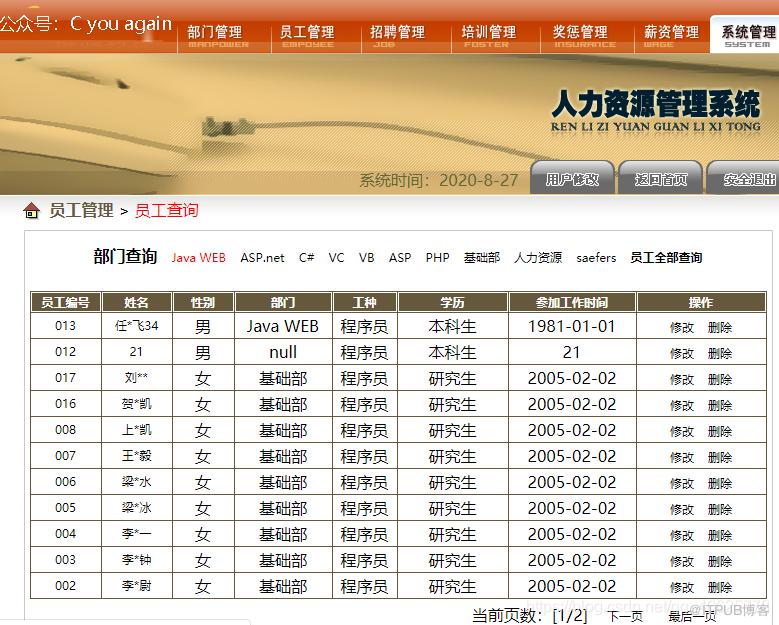779x625 pixels.
Task: Click name cell 任*飞34
Action: click(x=137, y=326)
